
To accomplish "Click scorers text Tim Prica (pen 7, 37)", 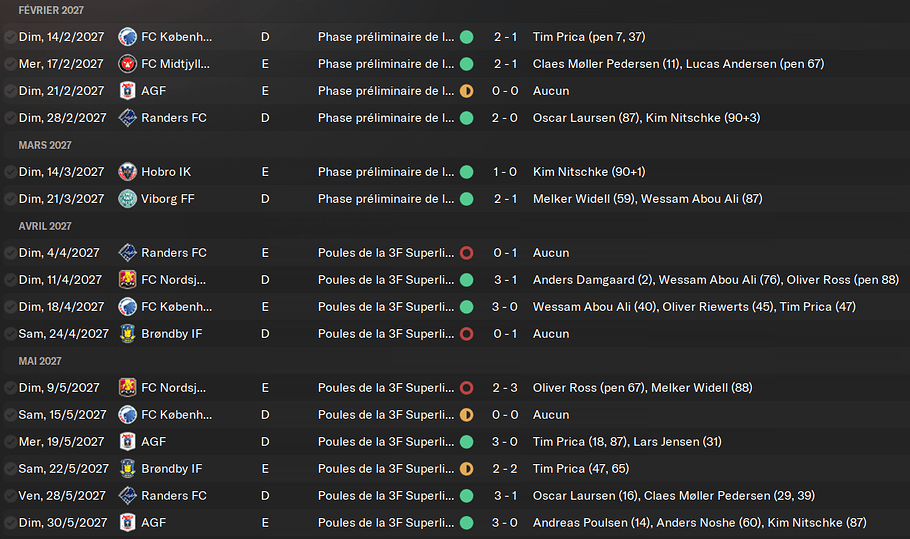I will (x=589, y=37).
